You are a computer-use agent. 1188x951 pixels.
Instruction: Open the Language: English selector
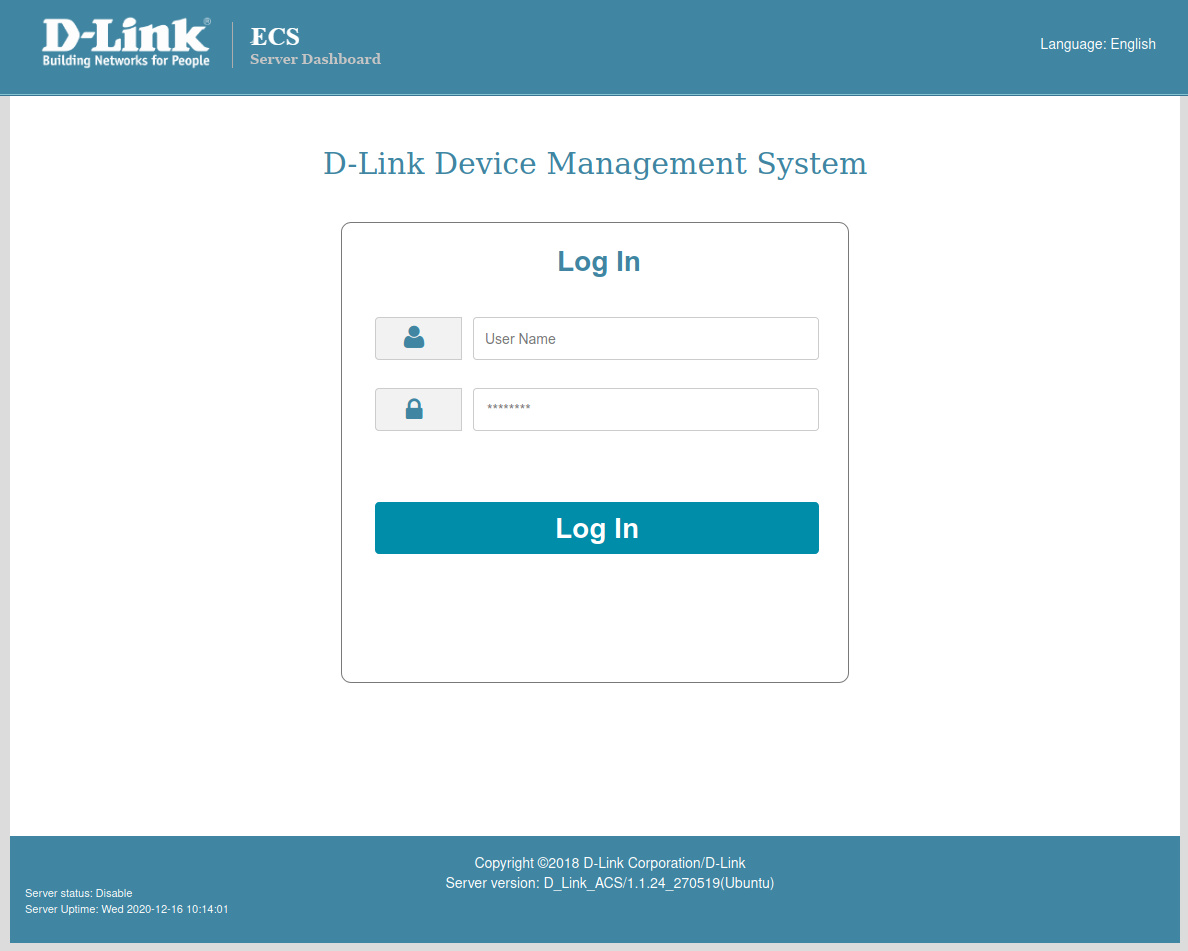click(1097, 44)
